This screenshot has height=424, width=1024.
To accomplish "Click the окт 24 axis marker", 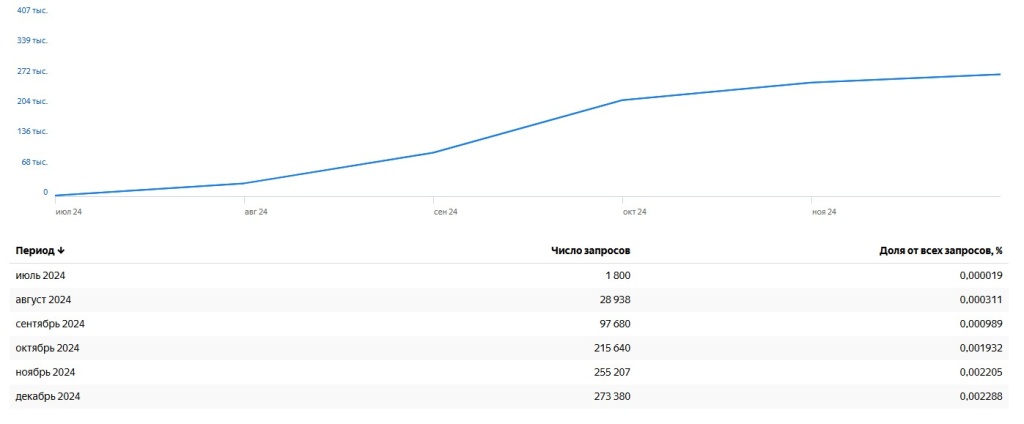I will pyautogui.click(x=634, y=212).
